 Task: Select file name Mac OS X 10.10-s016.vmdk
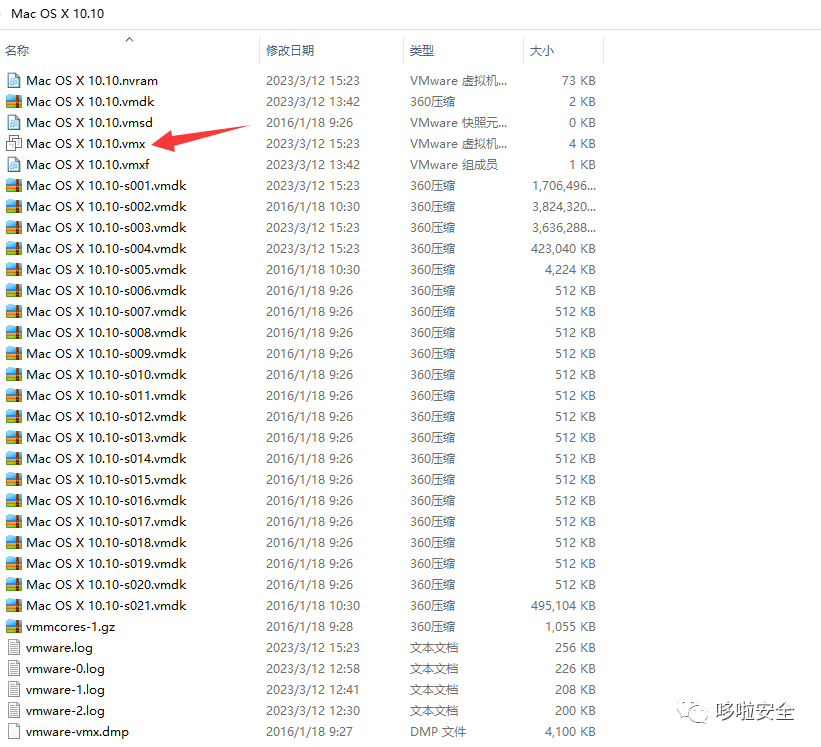point(106,500)
